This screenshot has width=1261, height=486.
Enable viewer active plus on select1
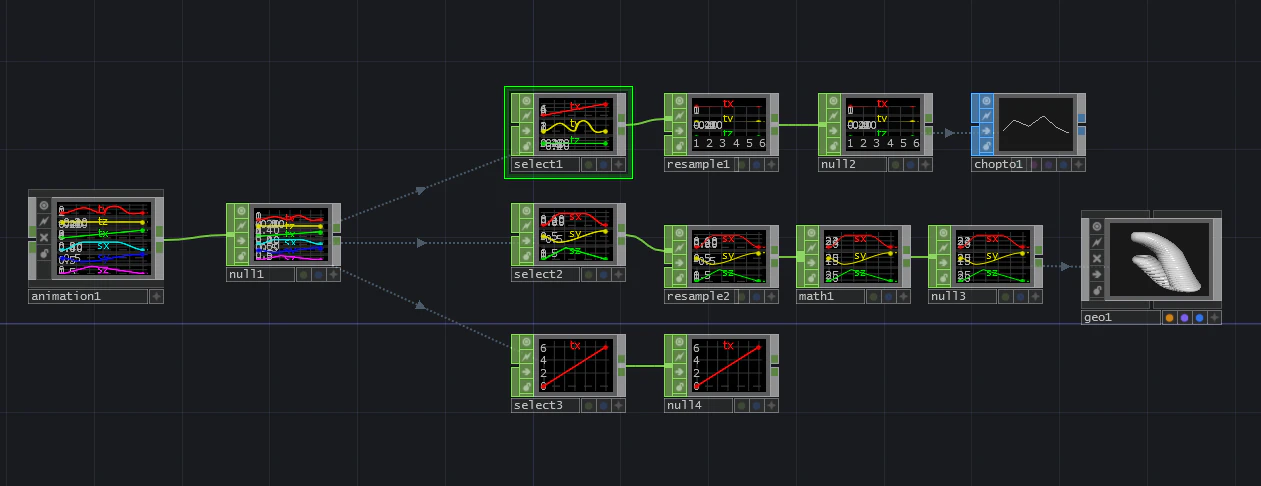click(618, 164)
